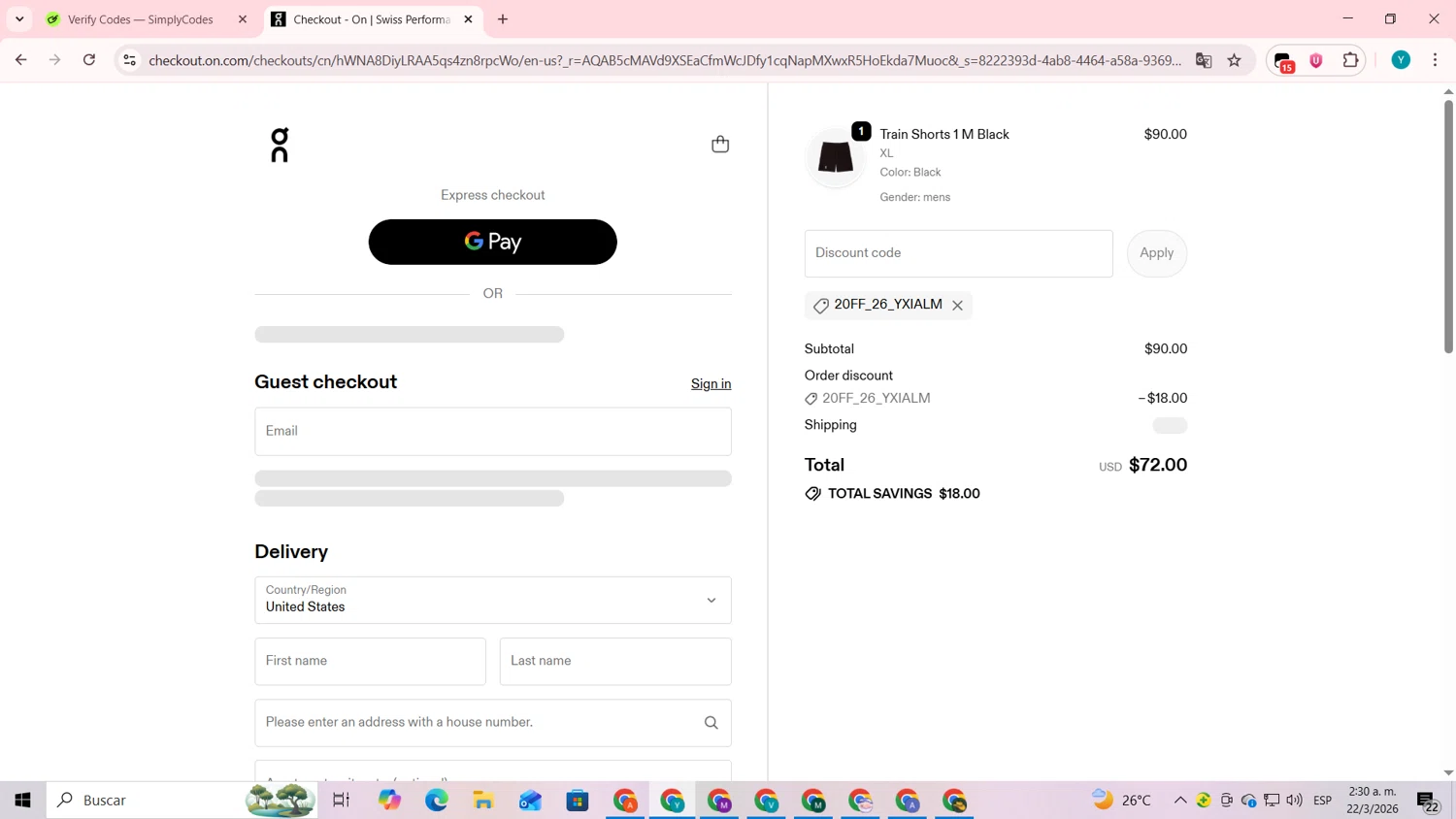Click the Train Shorts 1 M Black title

[944, 135]
